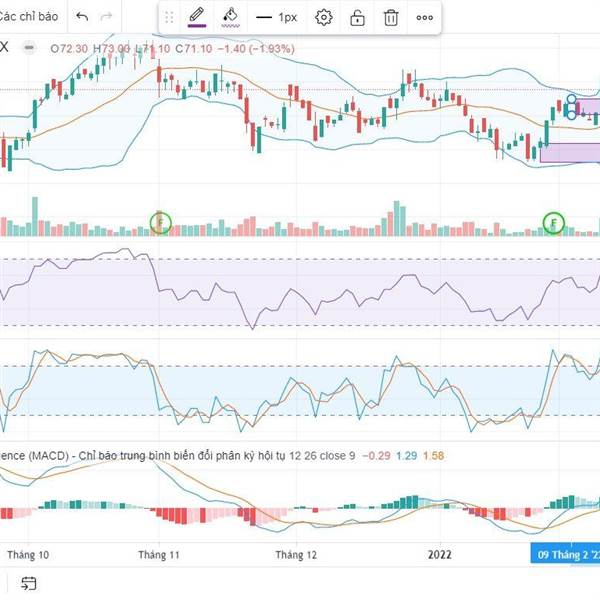
Task: Toggle the lock on the selected drawing
Action: tap(357, 17)
